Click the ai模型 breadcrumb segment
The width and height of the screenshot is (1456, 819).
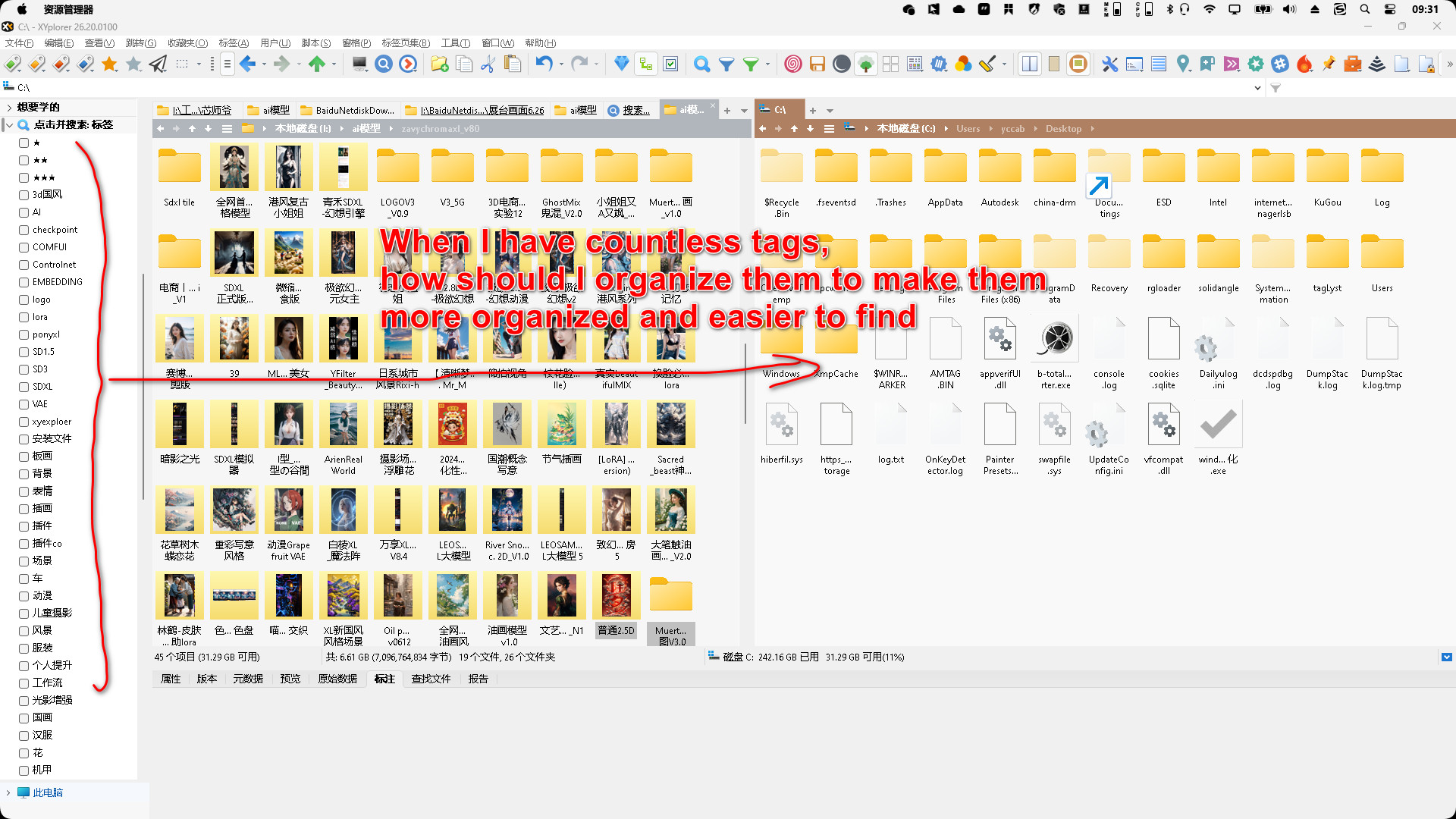click(x=366, y=129)
